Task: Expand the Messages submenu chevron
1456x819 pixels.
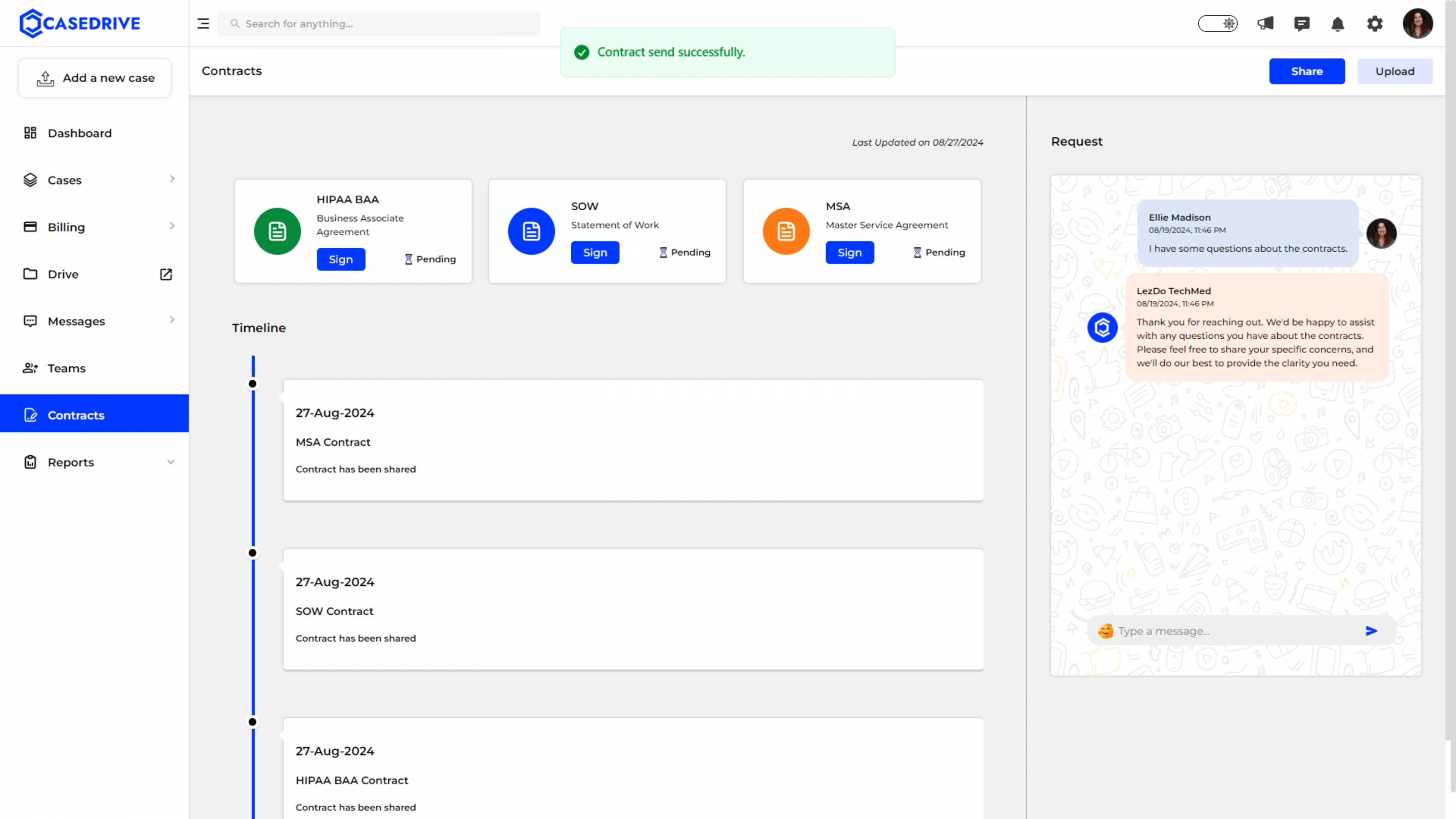Action: coord(172,320)
